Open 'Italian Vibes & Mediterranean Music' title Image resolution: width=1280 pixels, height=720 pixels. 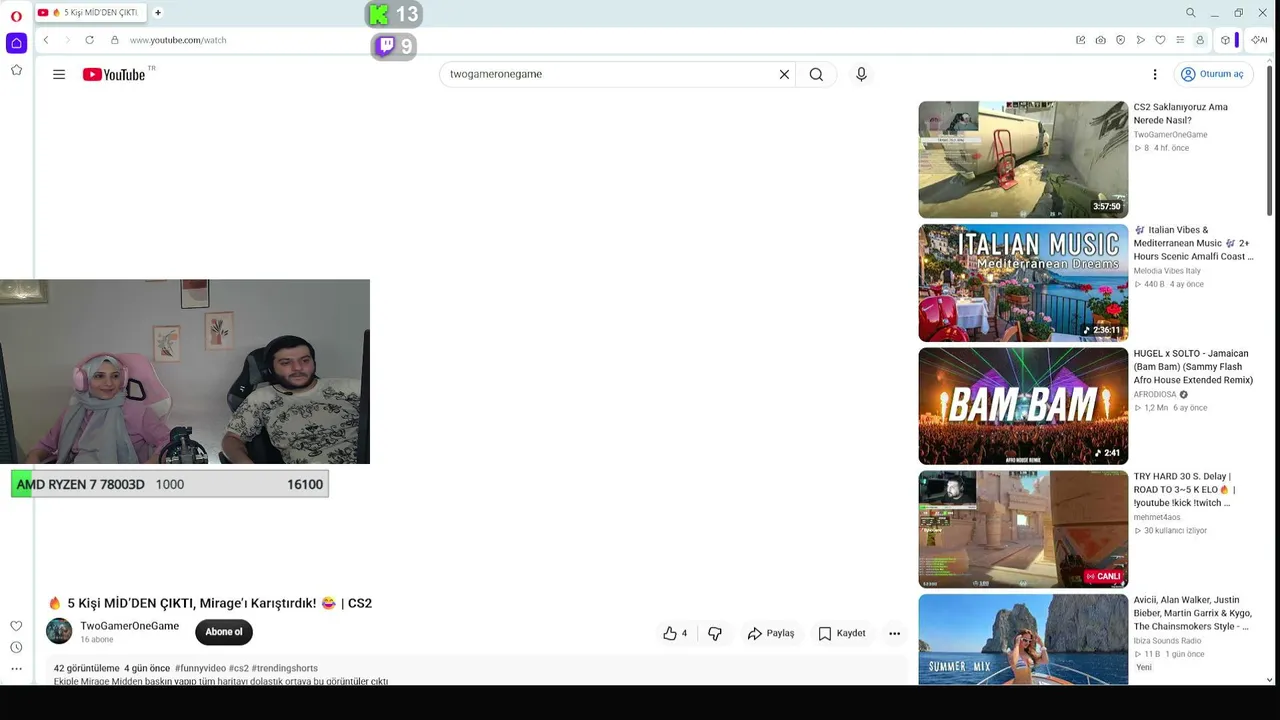[x=1193, y=243]
